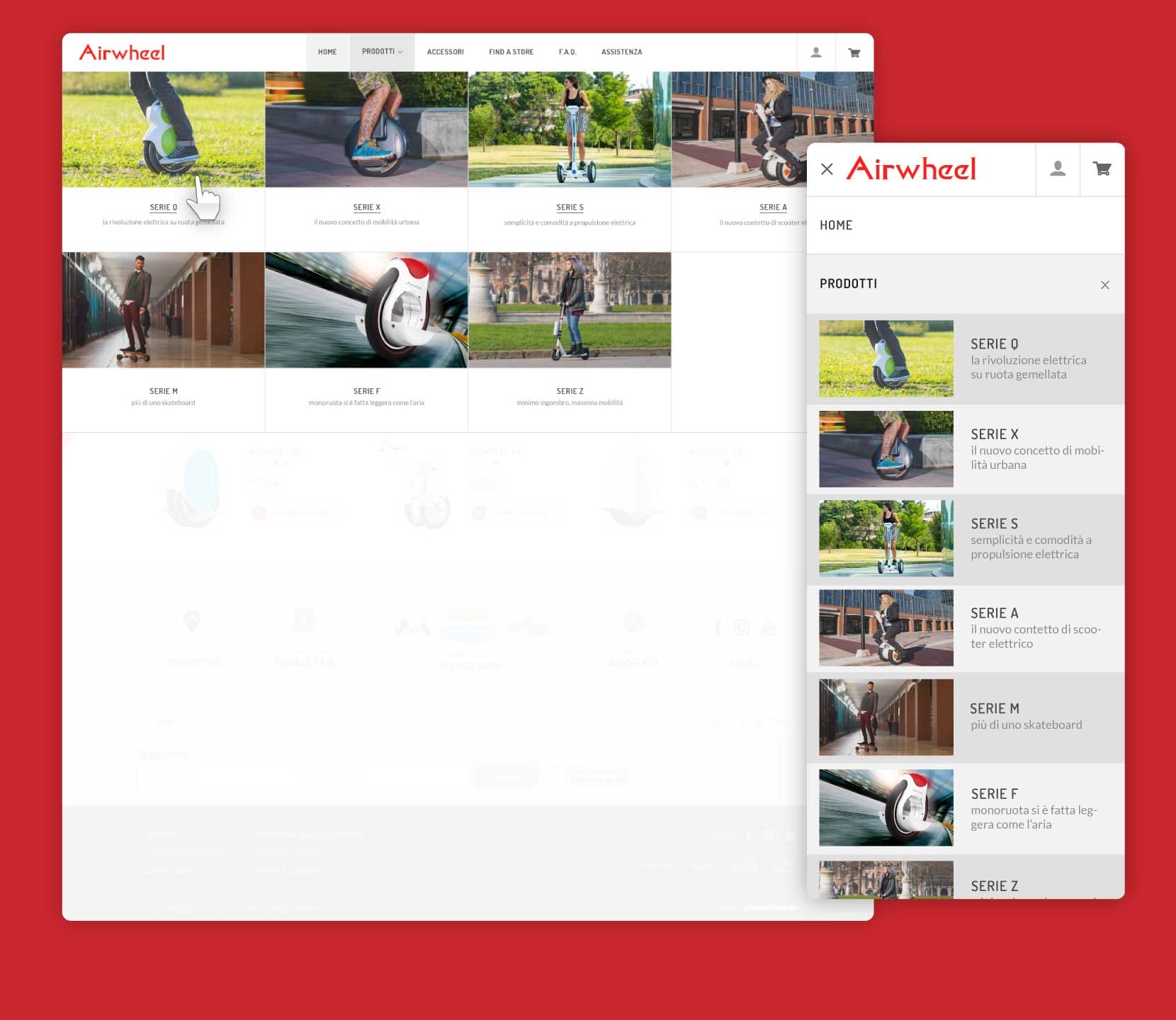This screenshot has width=1176, height=1020.
Task: Open ASSISTENZA in the navigation bar
Action: (621, 52)
